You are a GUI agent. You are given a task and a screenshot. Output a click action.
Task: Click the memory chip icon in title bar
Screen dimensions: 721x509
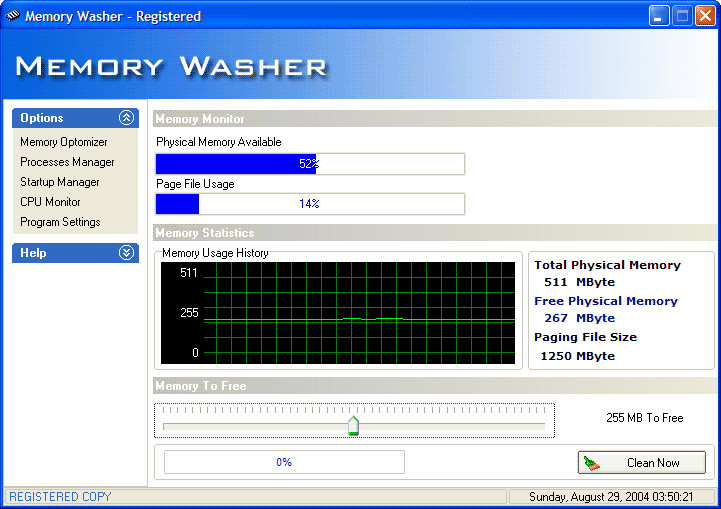pyautogui.click(x=12, y=16)
